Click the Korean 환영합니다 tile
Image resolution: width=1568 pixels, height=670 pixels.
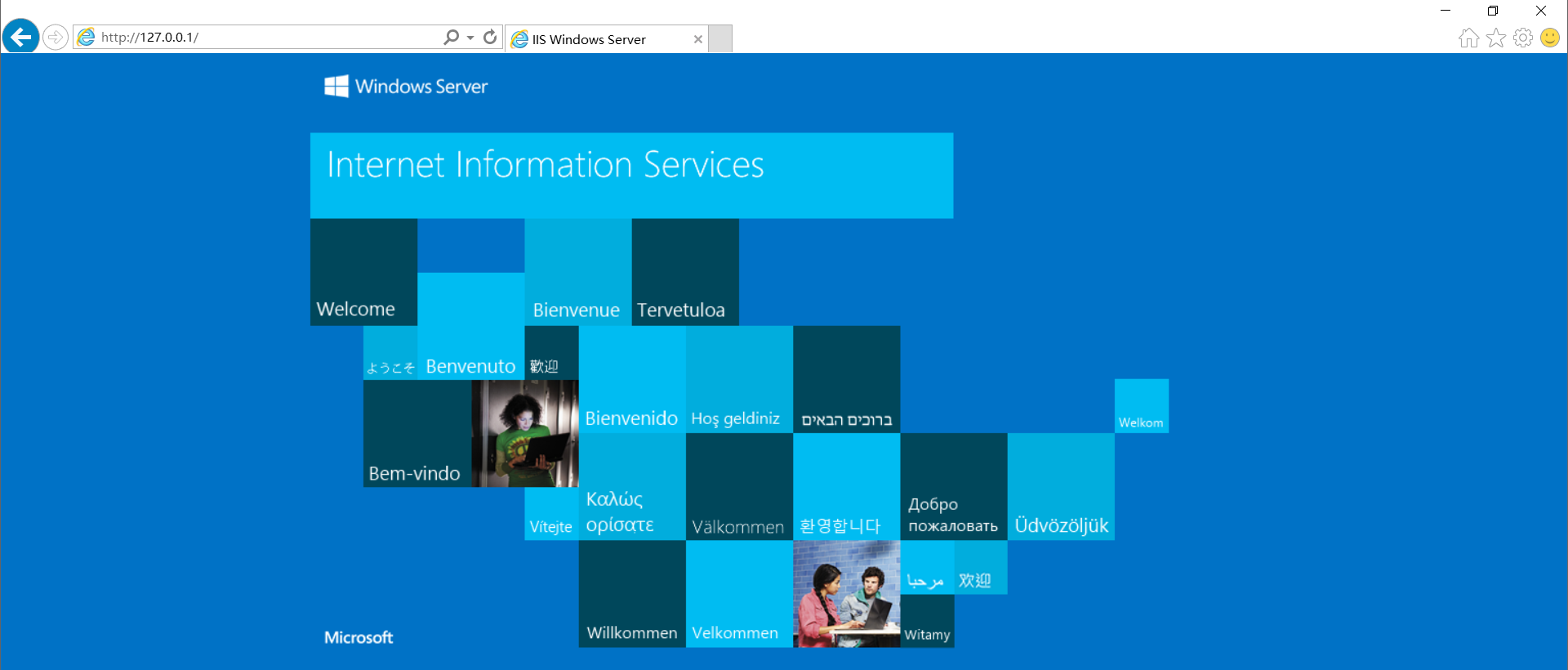point(847,486)
